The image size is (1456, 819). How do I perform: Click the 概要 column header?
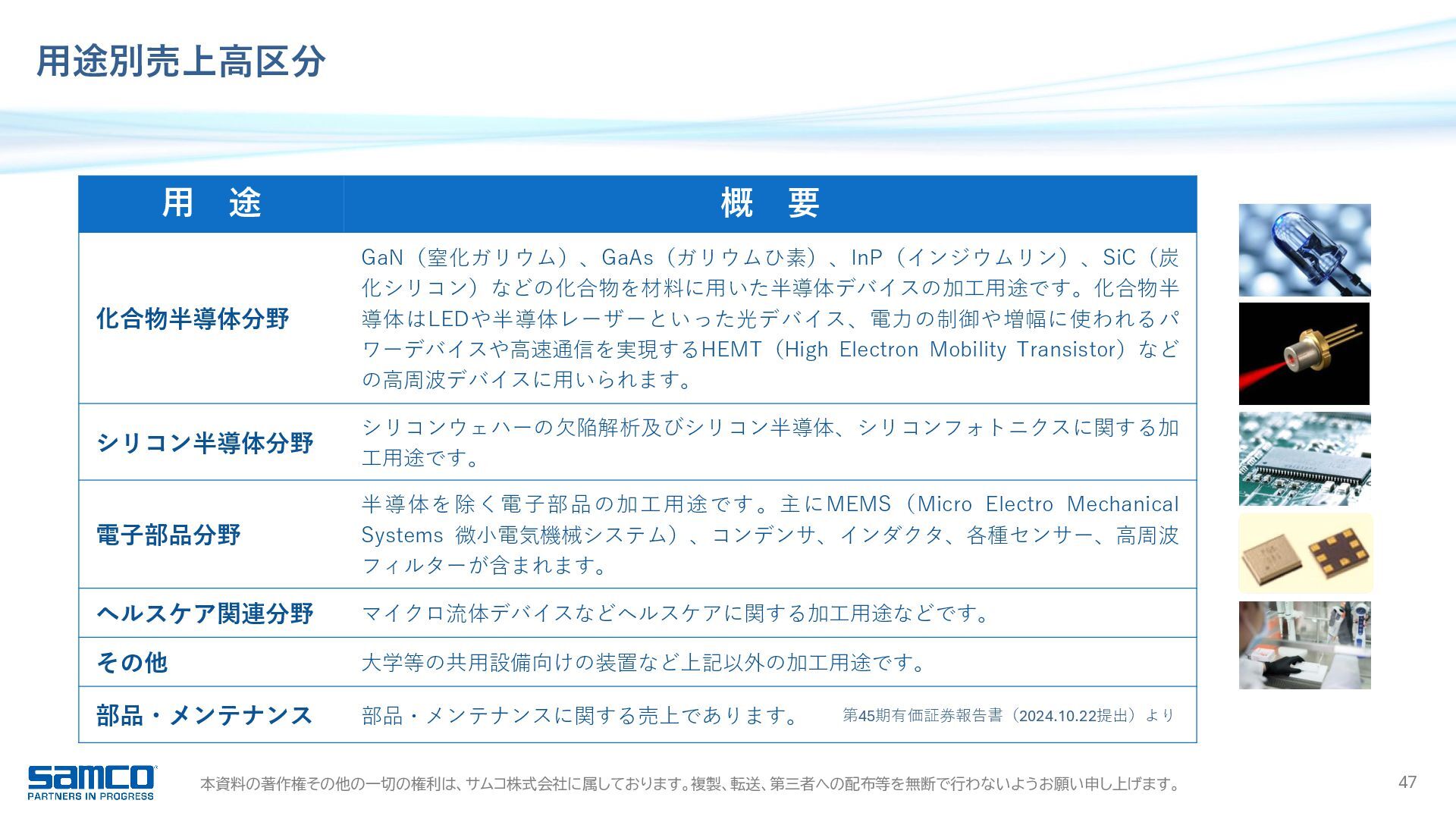point(770,203)
